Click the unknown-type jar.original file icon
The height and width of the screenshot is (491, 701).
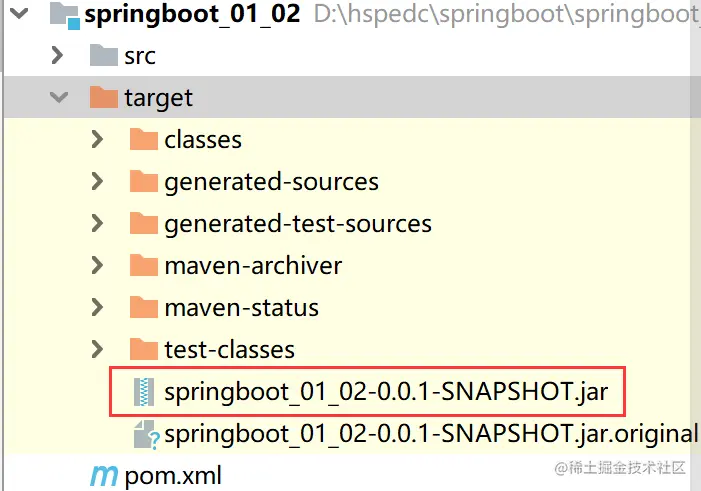click(147, 435)
